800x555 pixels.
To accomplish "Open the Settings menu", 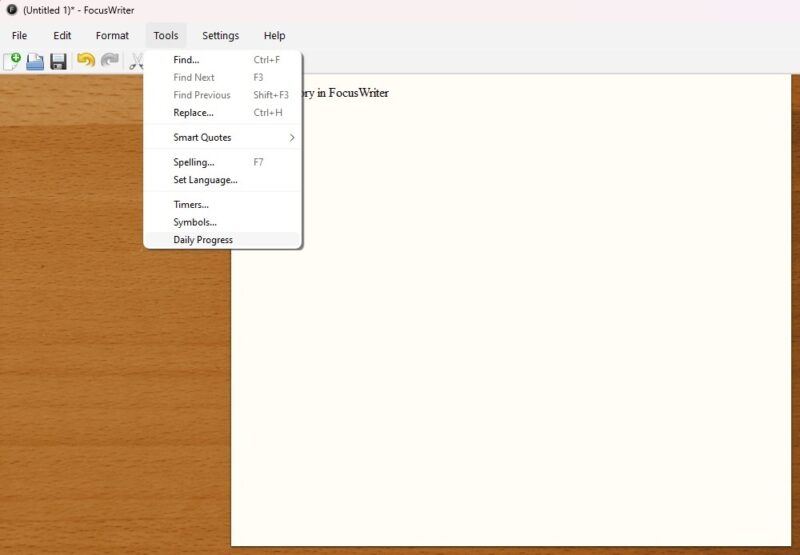I will pos(220,36).
